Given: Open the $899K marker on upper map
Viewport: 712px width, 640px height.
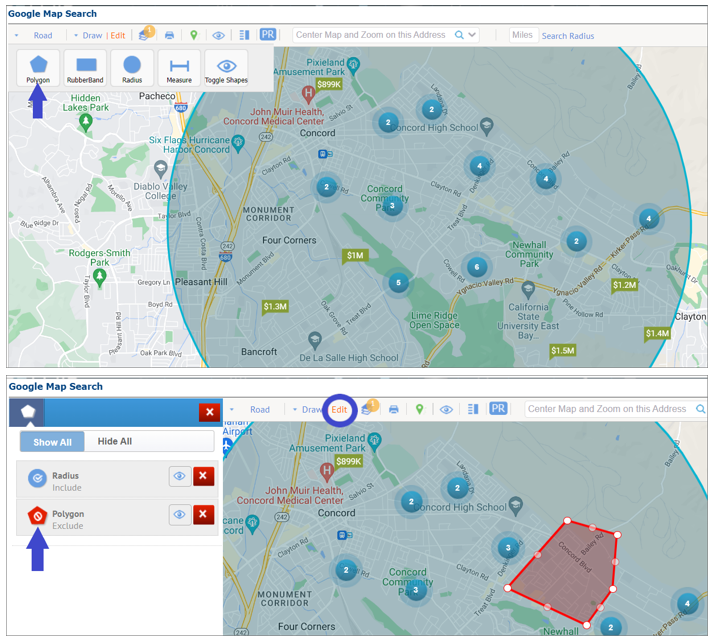Looking at the screenshot, I should pyautogui.click(x=329, y=85).
